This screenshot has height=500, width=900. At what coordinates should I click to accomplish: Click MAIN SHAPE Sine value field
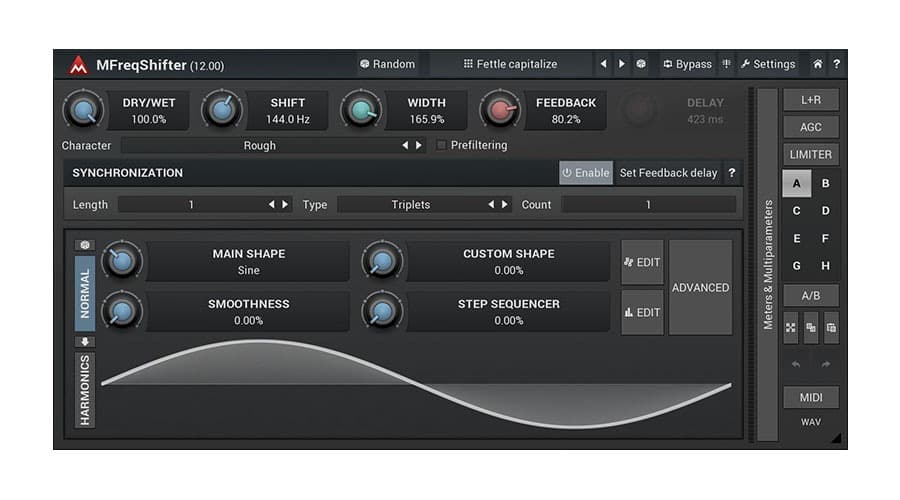click(249, 262)
